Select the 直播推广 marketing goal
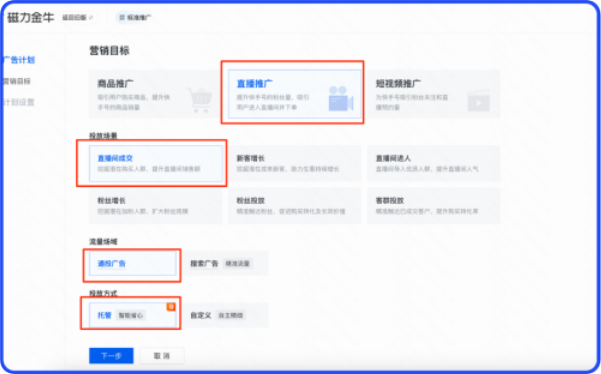The width and height of the screenshot is (601, 374). coord(295,94)
